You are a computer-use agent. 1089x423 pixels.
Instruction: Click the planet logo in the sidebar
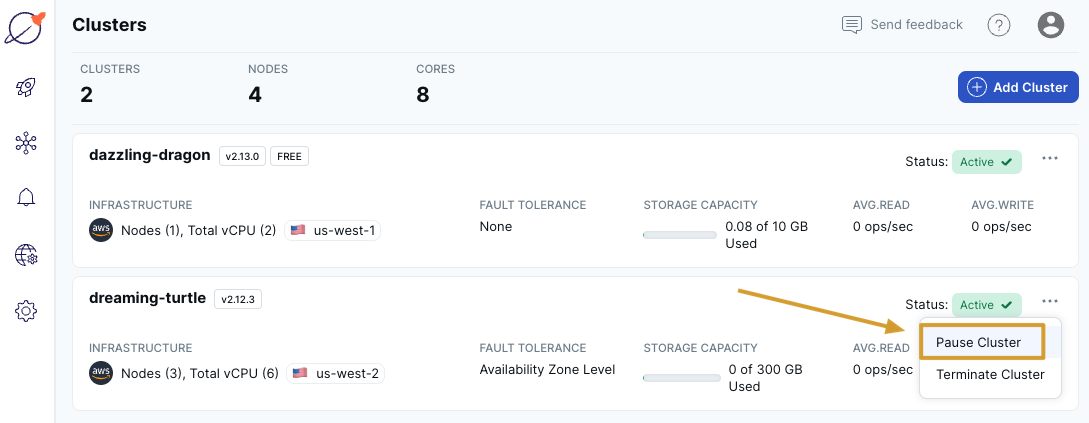click(25, 26)
